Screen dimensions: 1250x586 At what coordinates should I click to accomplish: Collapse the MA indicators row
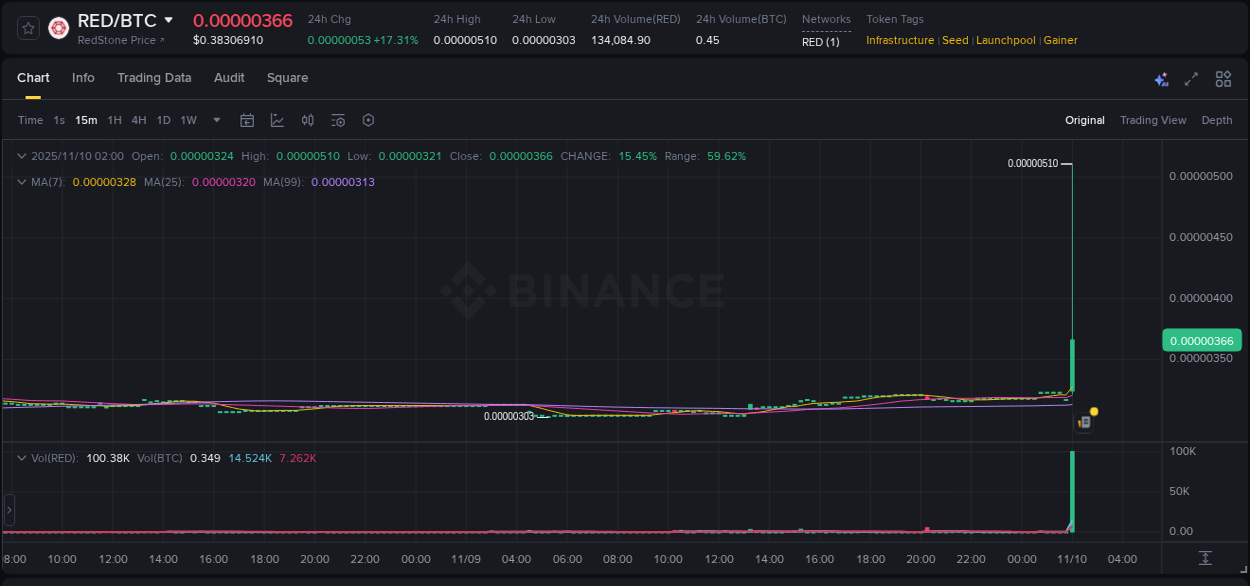(x=22, y=182)
